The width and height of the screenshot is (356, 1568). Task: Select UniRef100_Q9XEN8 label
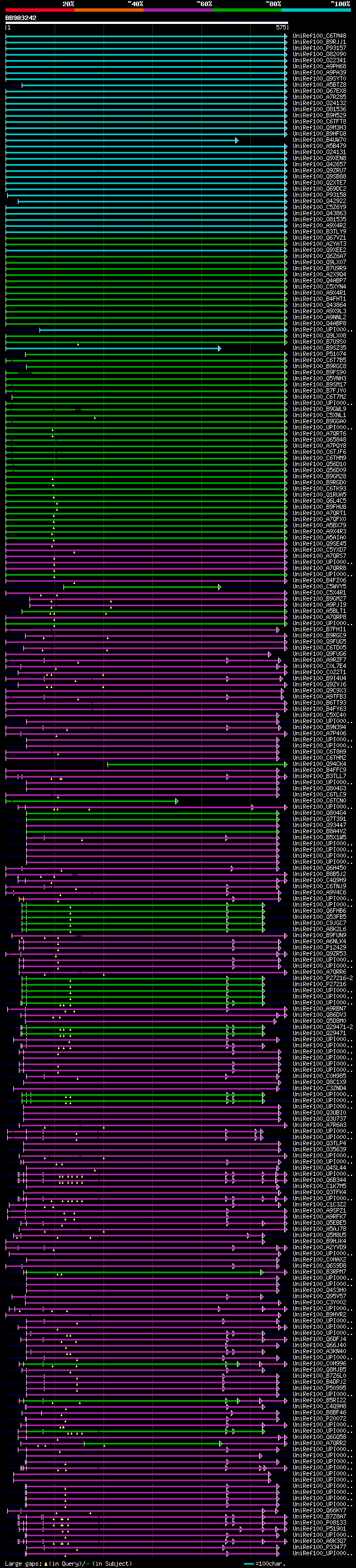pyautogui.click(x=319, y=159)
